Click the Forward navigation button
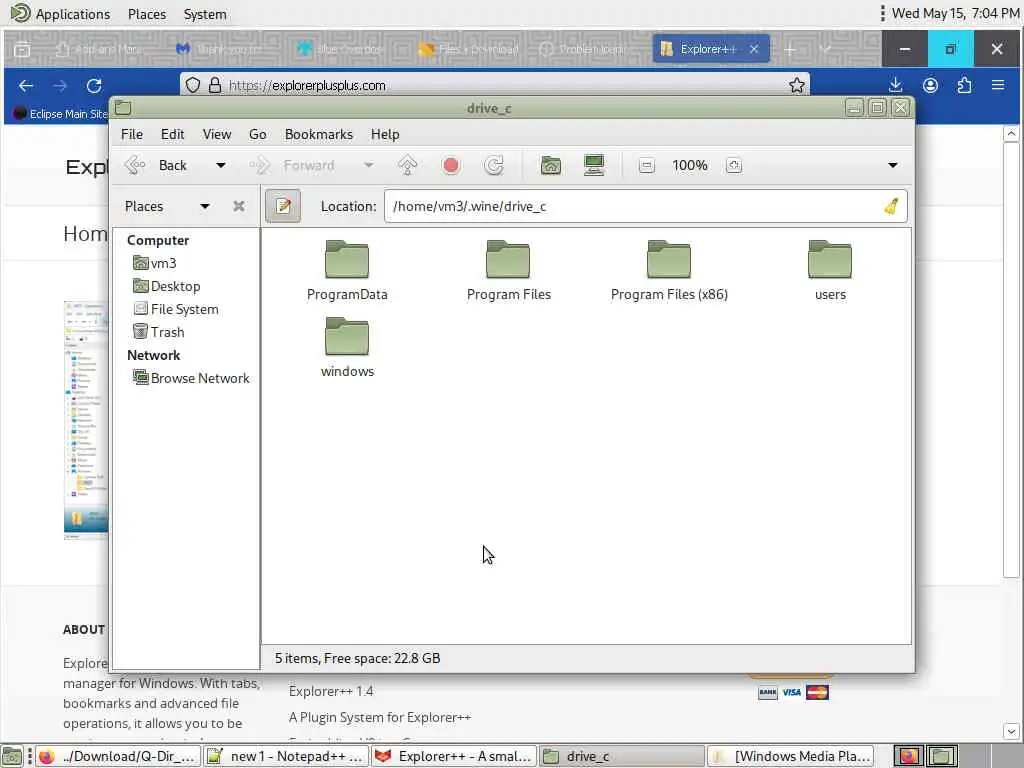 coord(293,165)
